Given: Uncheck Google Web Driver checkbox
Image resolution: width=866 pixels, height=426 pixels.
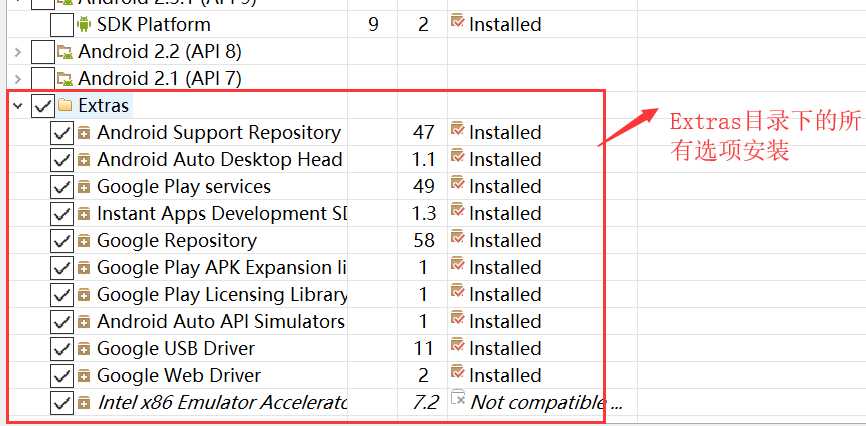Looking at the screenshot, I should tap(61, 376).
